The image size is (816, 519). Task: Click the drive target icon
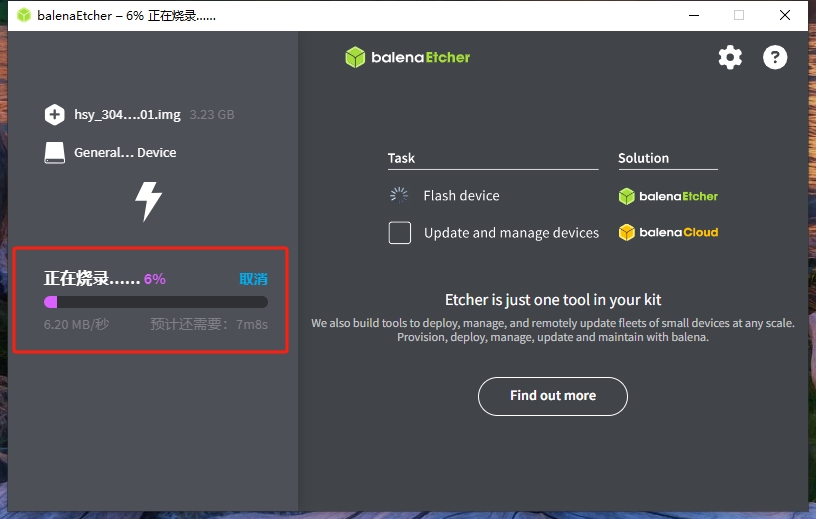[x=55, y=153]
